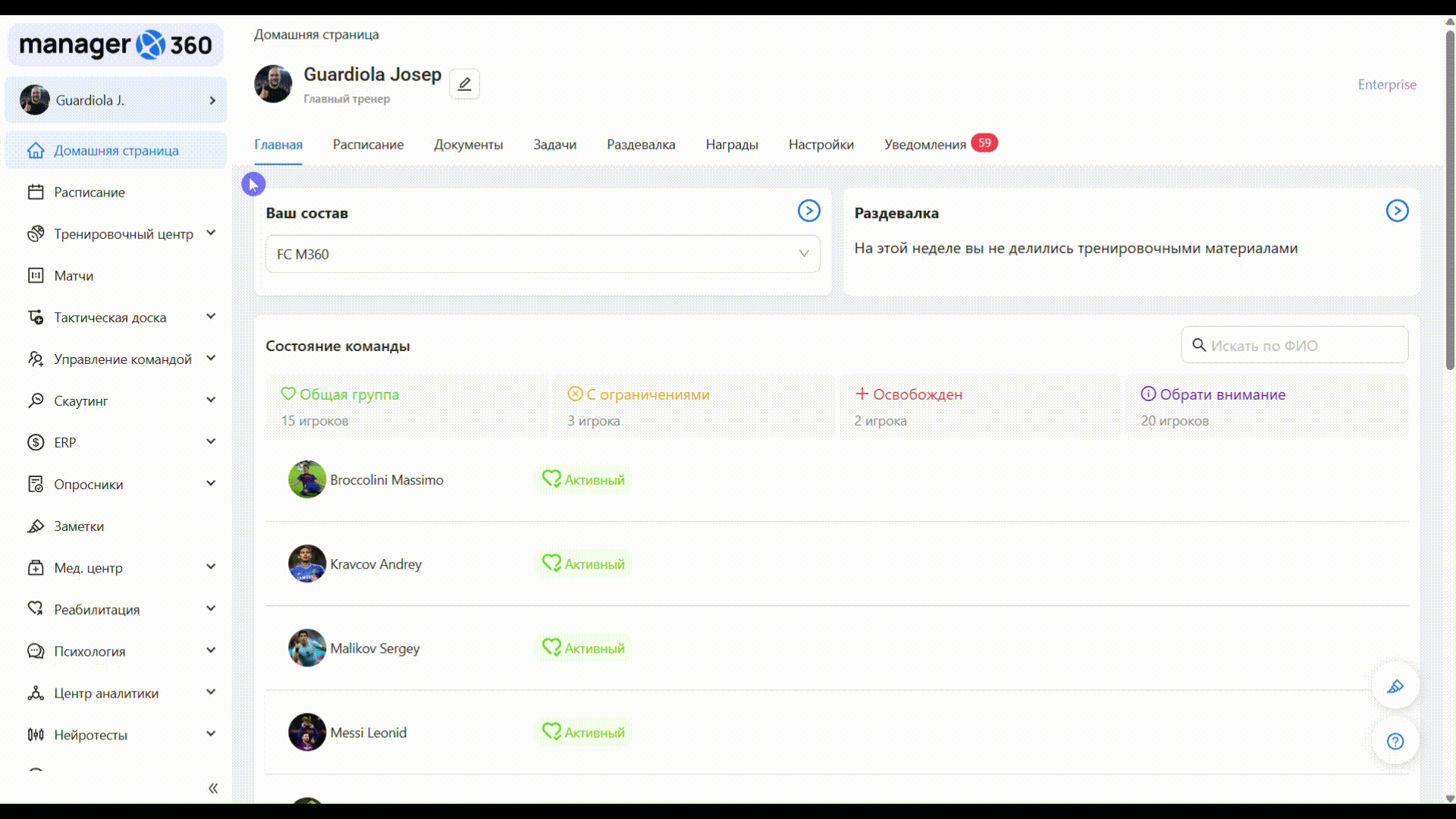Screen dimensions: 1456x819
Task: Click the pencil edit icon beside Guardiola Josep
Action: coord(464,84)
